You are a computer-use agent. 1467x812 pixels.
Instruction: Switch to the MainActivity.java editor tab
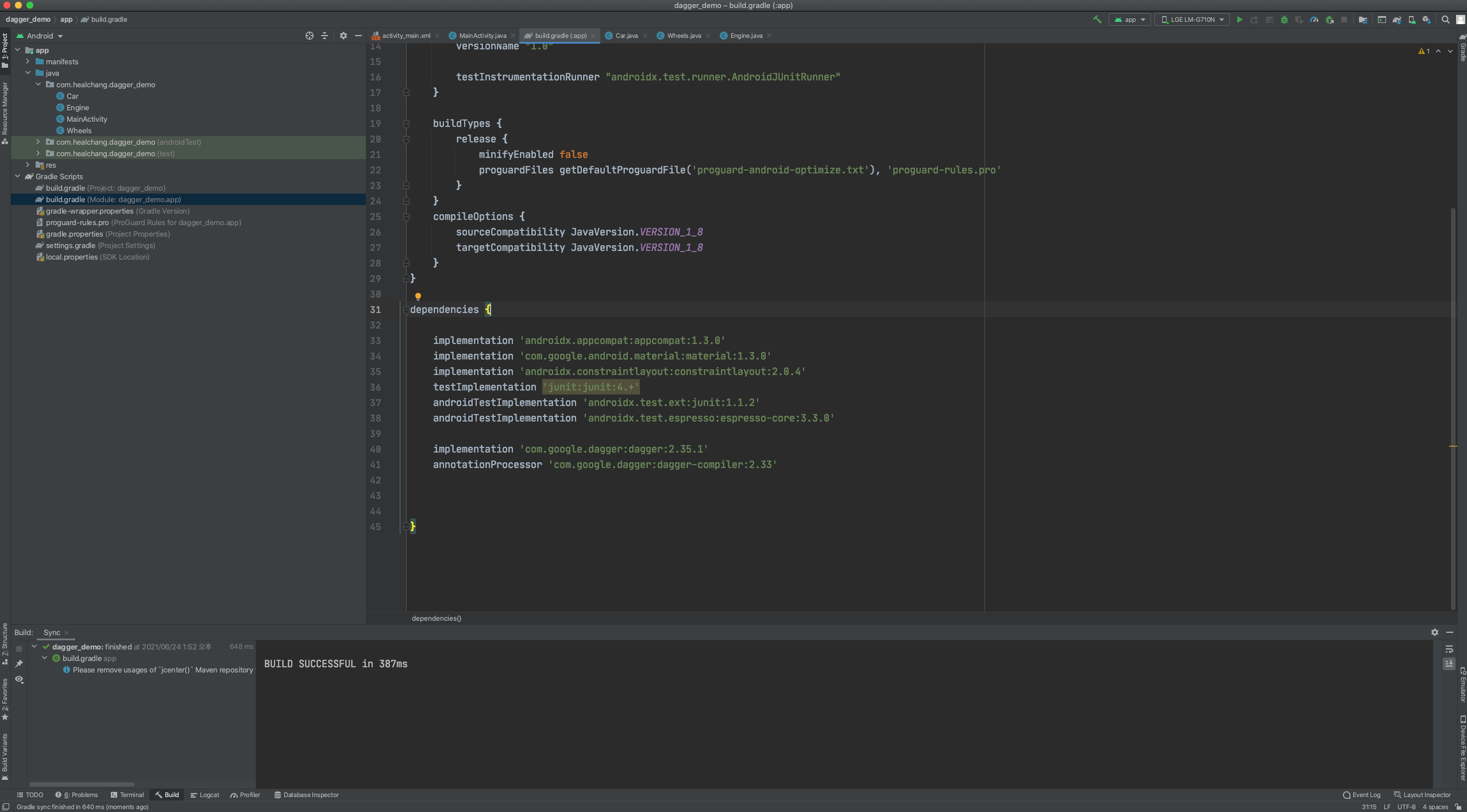tap(482, 36)
